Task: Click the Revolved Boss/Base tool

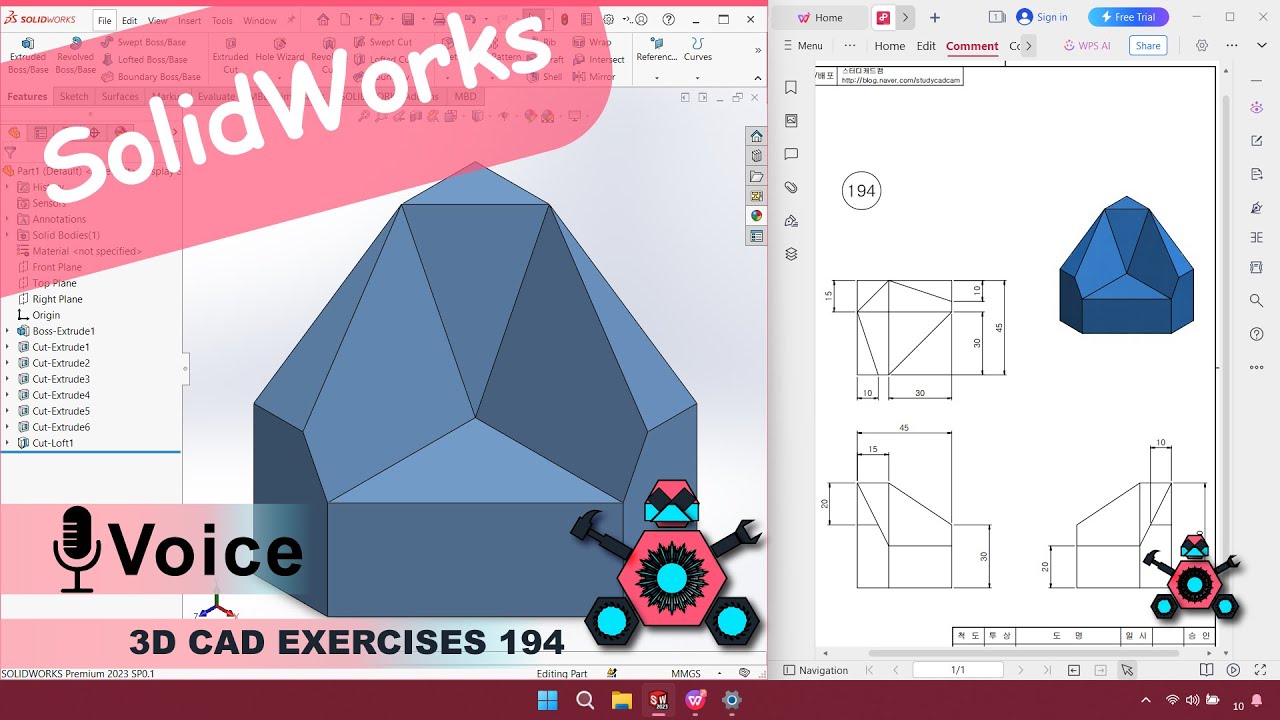Action: 75,56
